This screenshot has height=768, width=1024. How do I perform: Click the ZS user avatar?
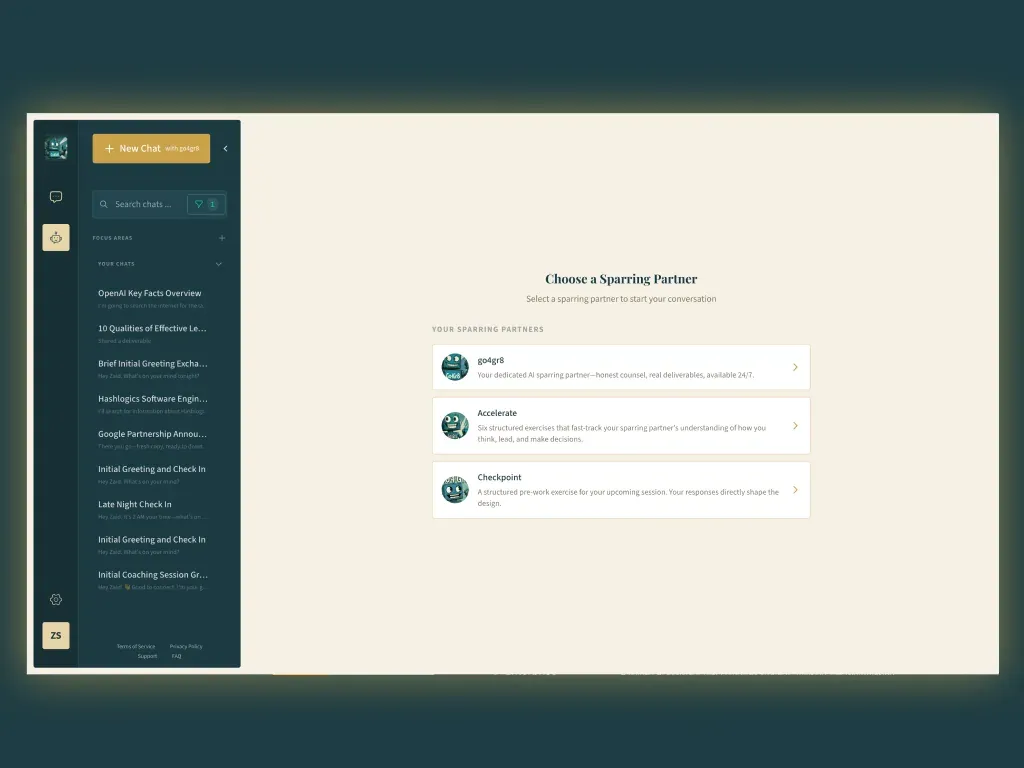56,635
